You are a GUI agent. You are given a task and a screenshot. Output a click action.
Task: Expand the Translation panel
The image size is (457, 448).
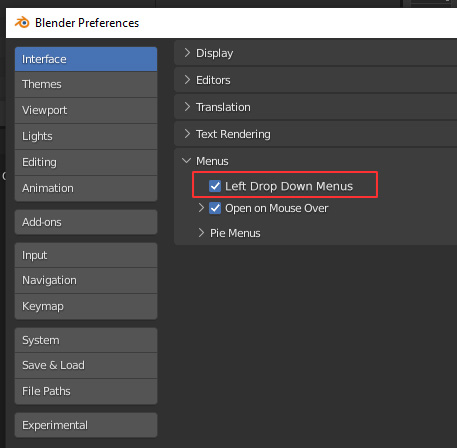[315, 107]
